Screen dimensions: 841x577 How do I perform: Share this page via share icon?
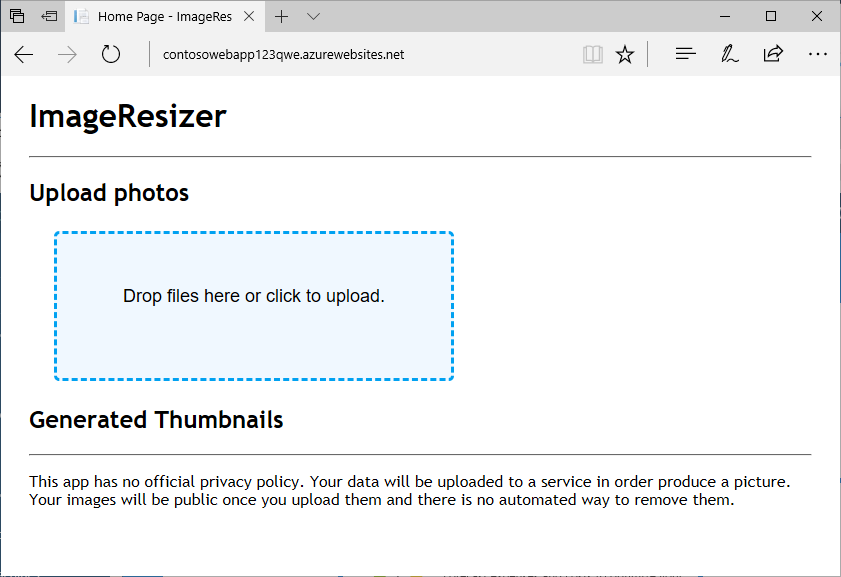(x=773, y=54)
